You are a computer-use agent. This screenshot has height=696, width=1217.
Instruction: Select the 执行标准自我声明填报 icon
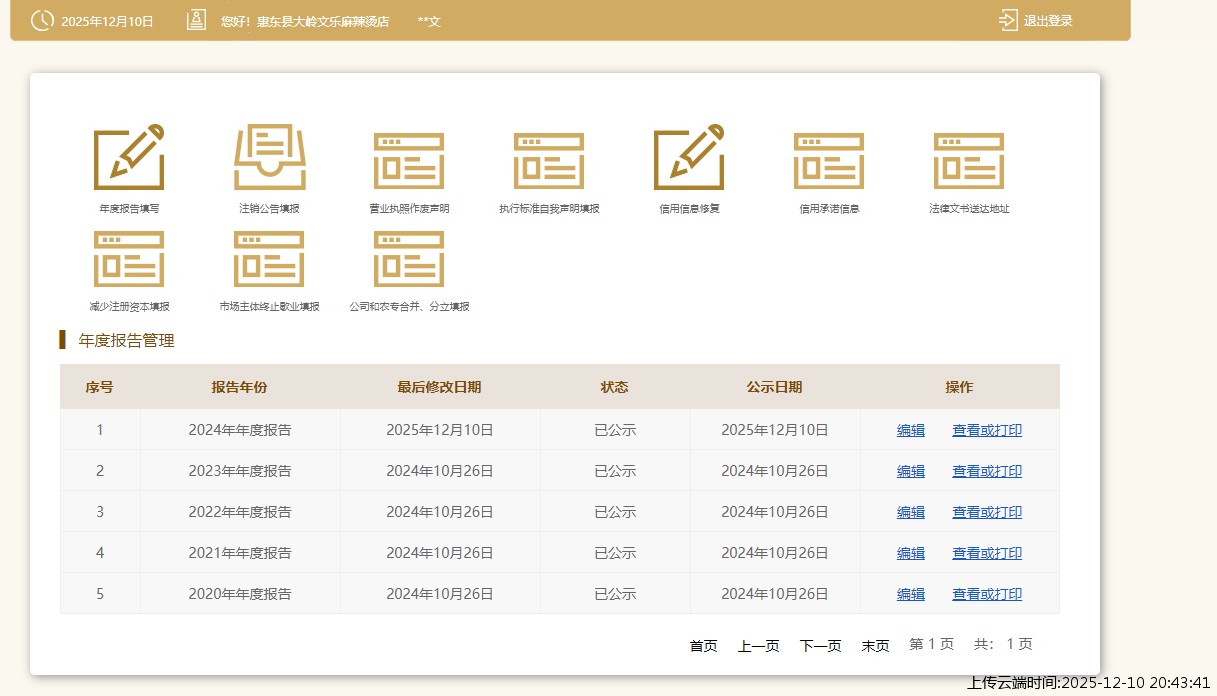549,160
